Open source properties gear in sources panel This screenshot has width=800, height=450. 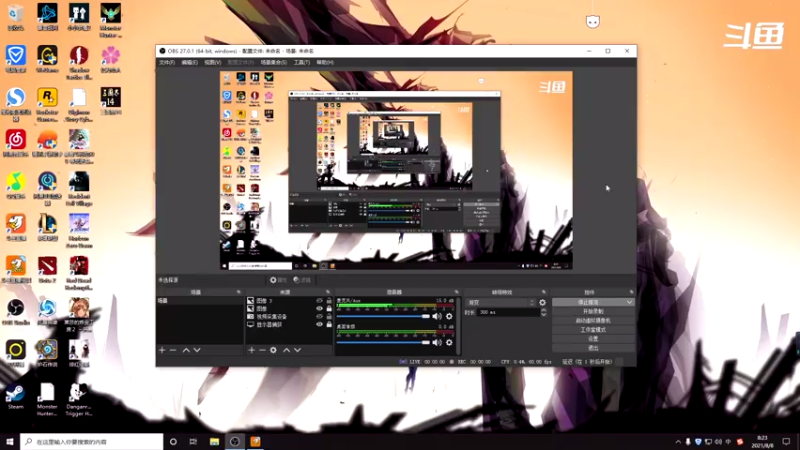tap(273, 350)
